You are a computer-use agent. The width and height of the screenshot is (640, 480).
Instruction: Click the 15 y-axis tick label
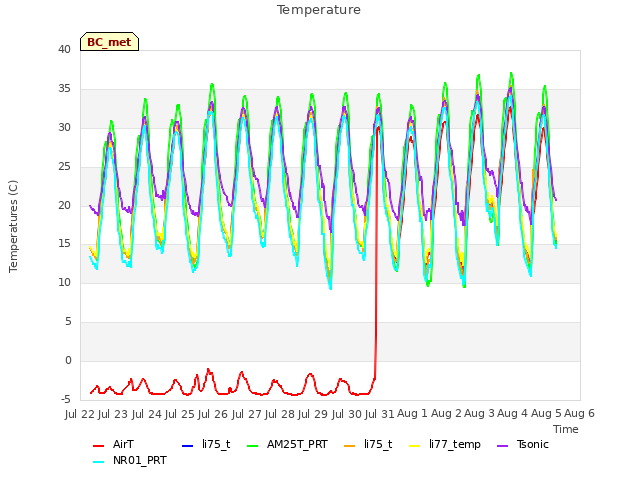click(64, 244)
